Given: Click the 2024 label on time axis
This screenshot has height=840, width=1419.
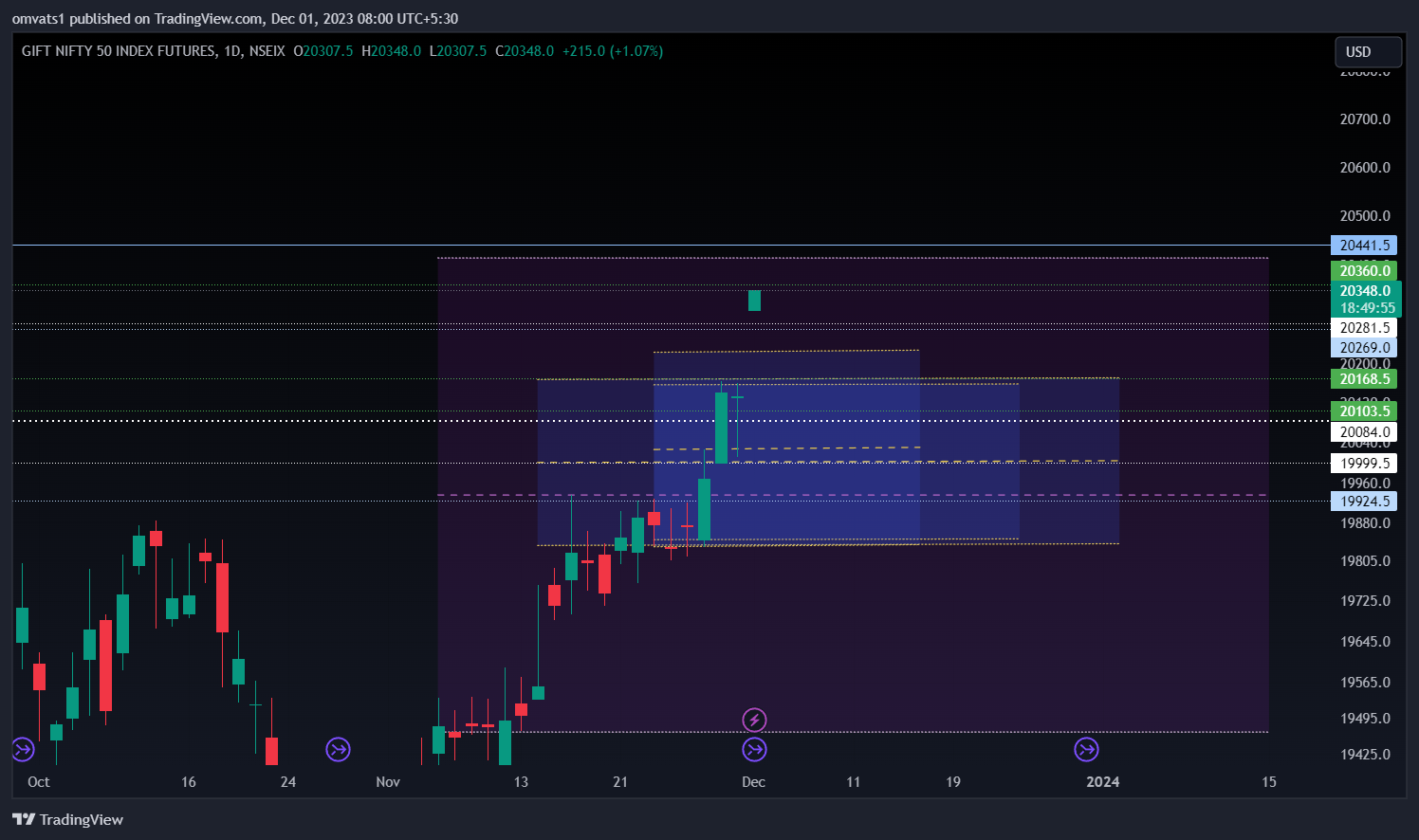Looking at the screenshot, I should click(x=1102, y=782).
